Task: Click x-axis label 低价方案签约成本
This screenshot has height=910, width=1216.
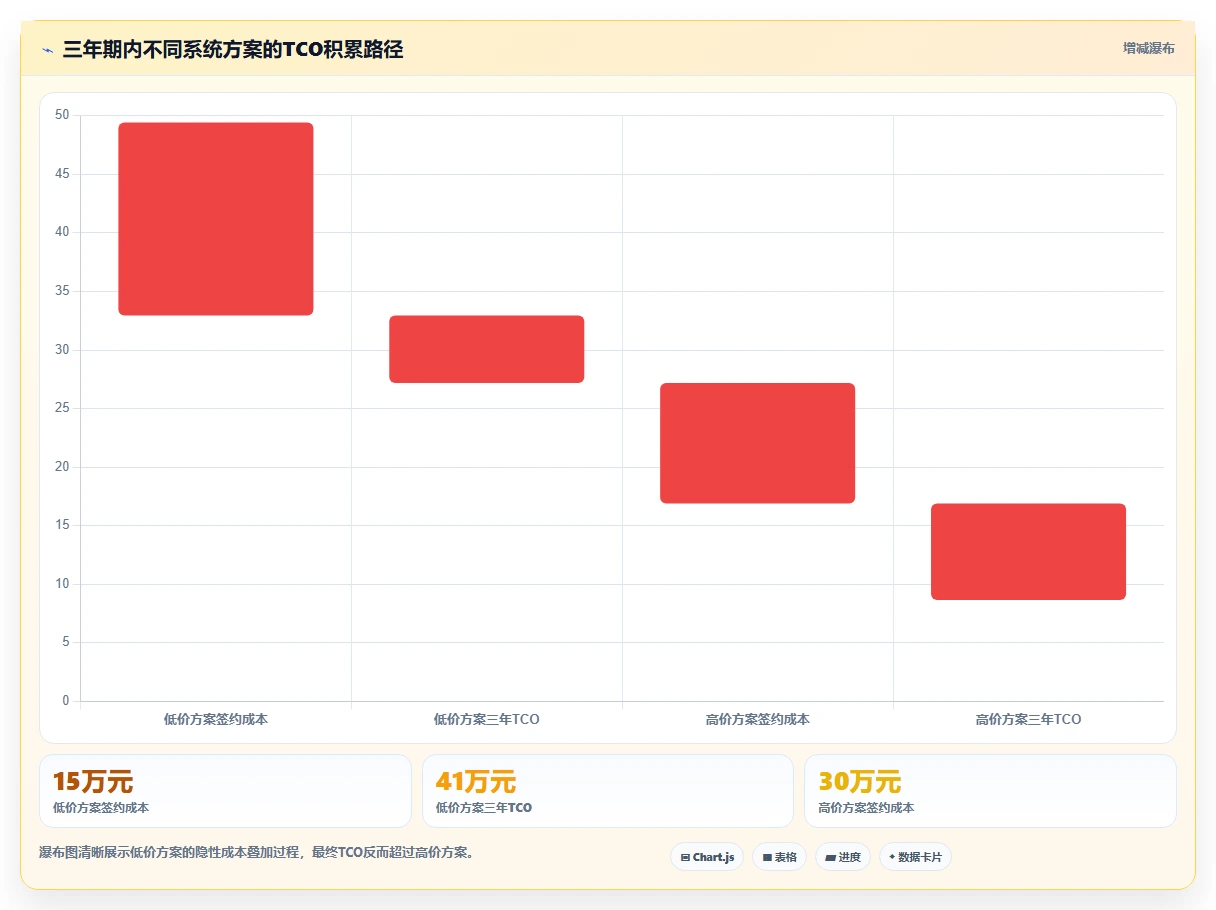Action: pos(216,719)
